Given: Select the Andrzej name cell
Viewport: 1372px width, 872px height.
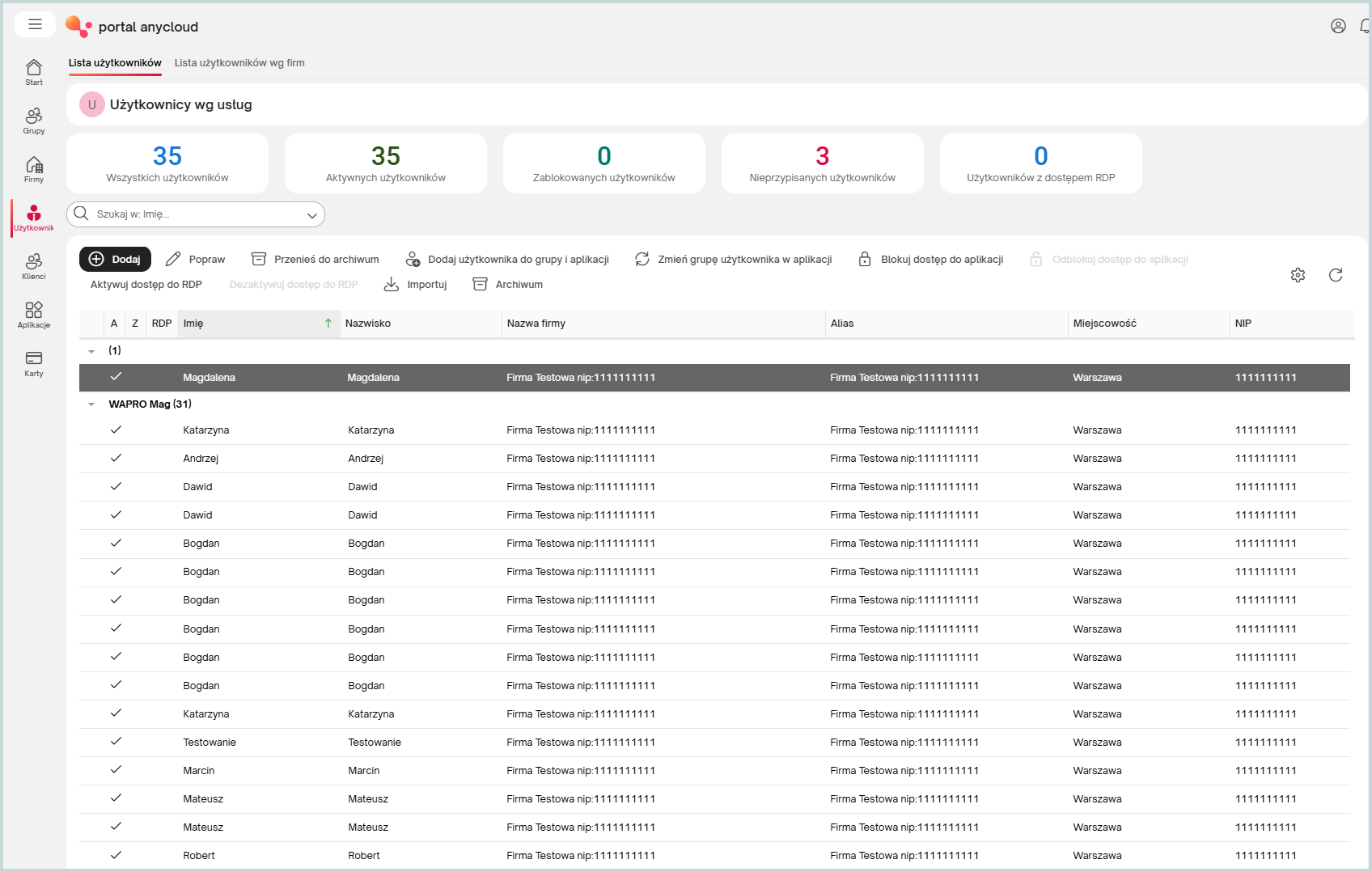Looking at the screenshot, I should point(201,459).
